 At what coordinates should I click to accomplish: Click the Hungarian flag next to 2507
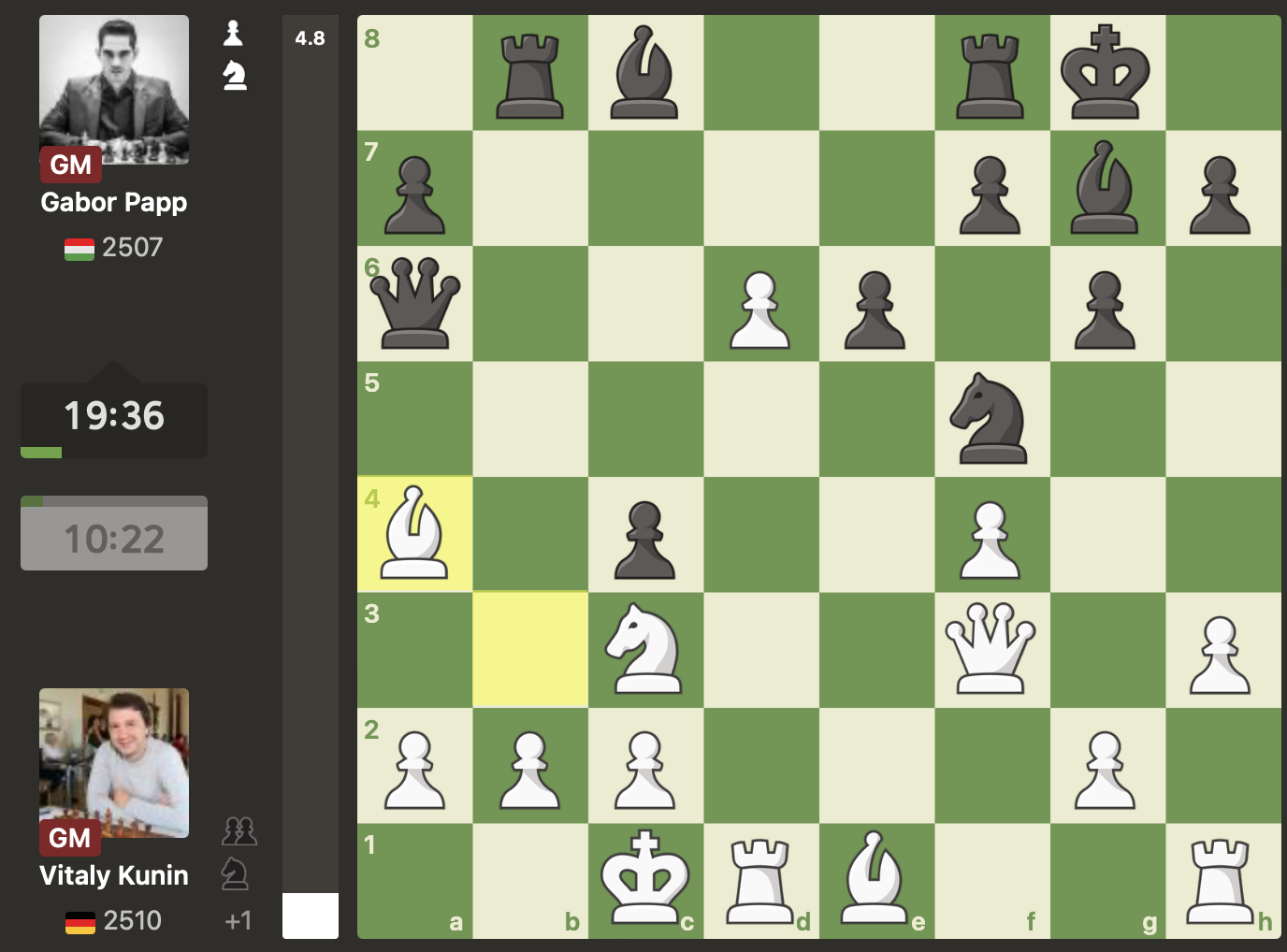pos(80,249)
